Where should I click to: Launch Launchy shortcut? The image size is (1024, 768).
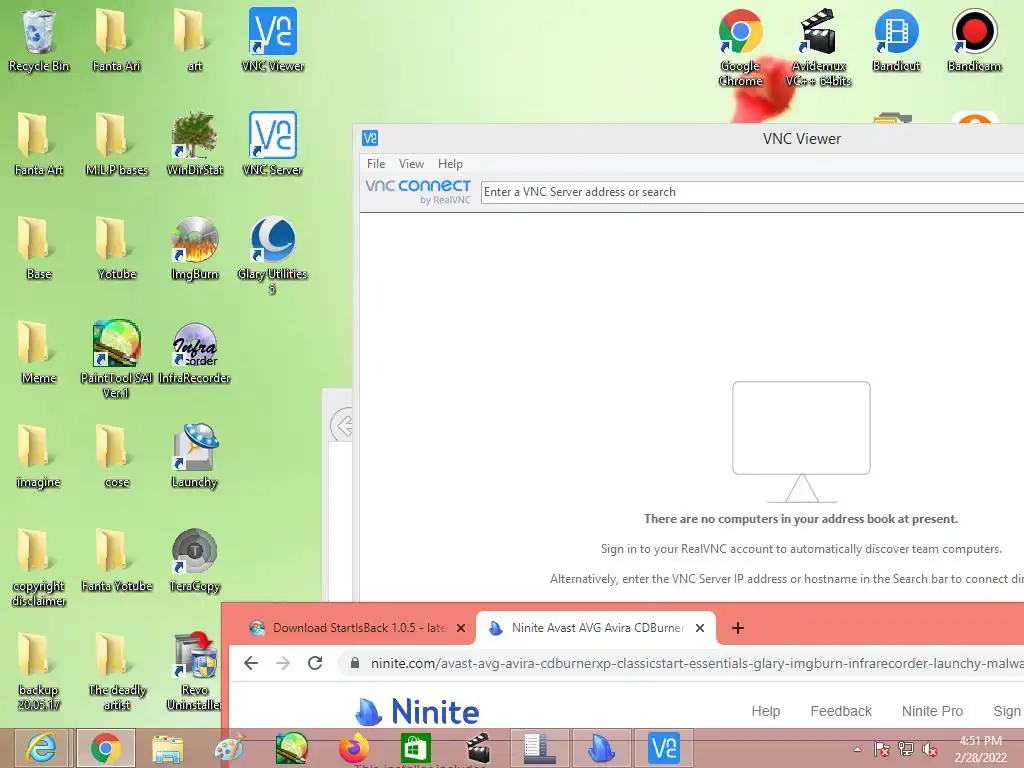[194, 456]
